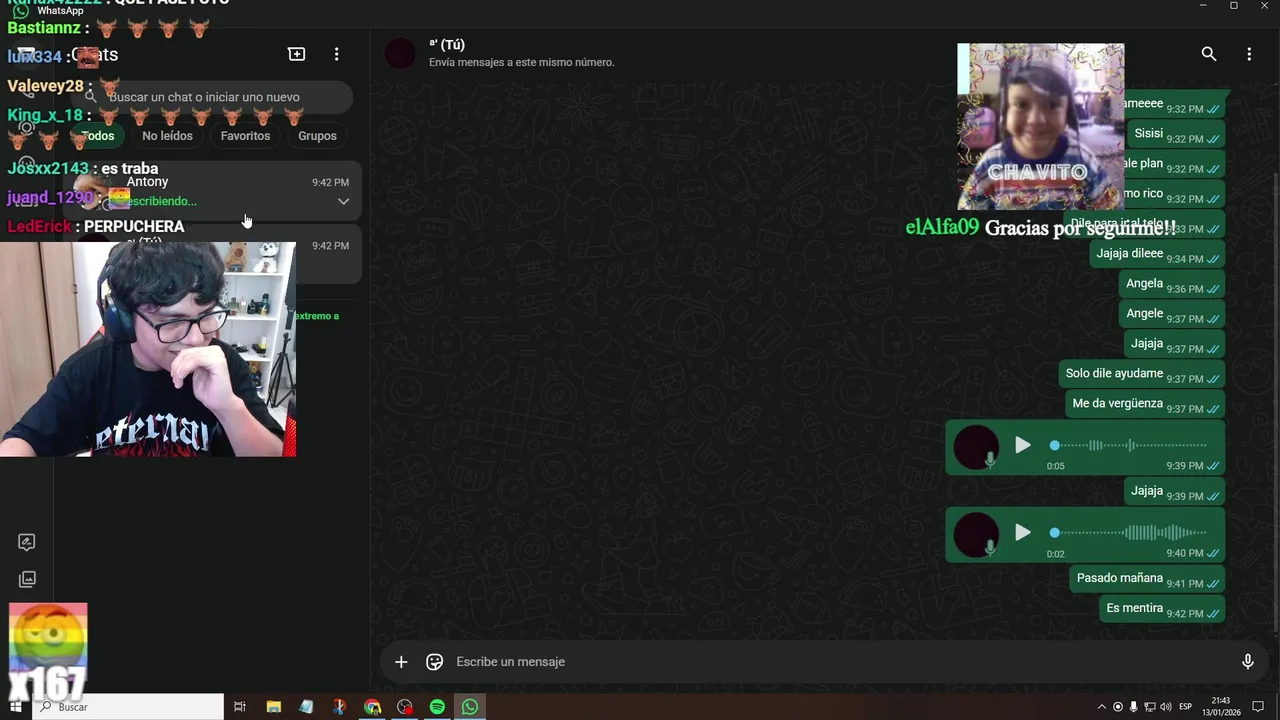Click the microphone tray icon

pyautogui.click(x=1133, y=707)
